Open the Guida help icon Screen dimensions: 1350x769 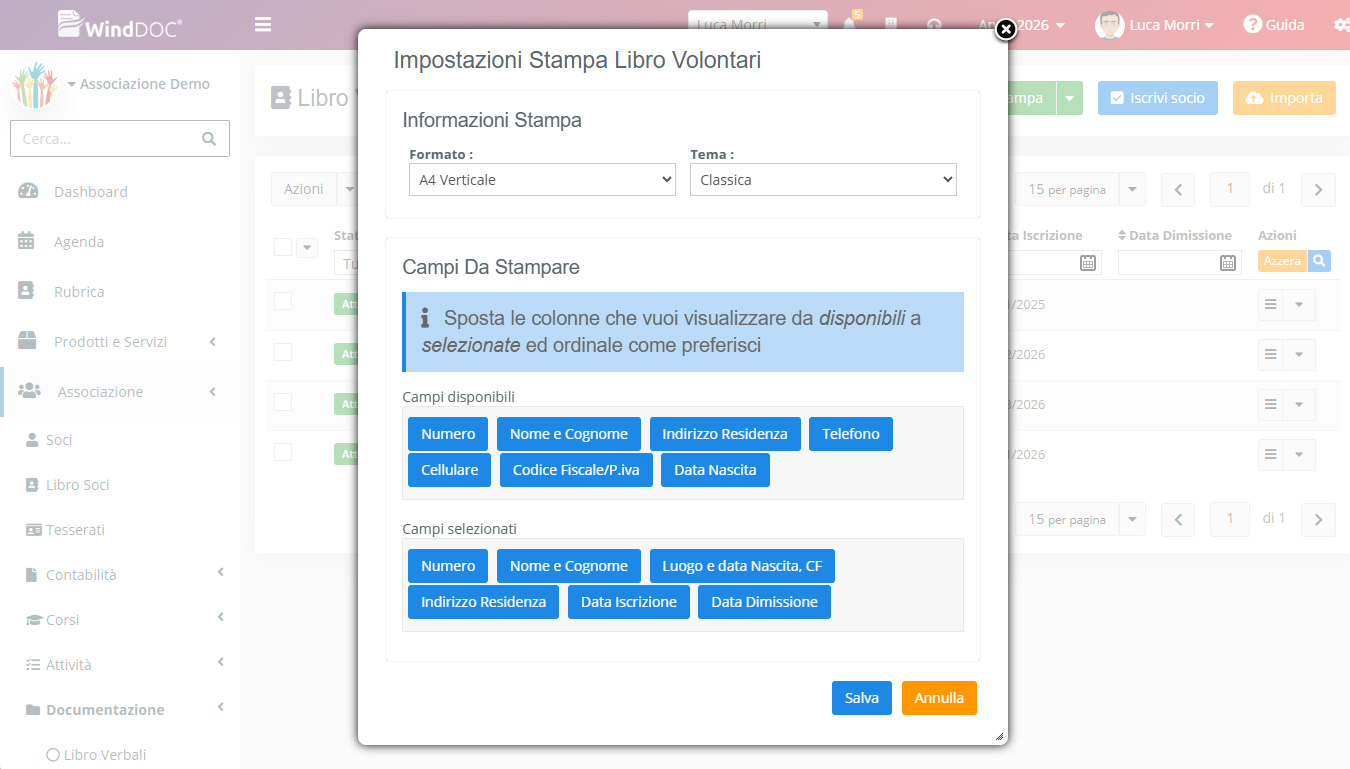coord(1252,24)
